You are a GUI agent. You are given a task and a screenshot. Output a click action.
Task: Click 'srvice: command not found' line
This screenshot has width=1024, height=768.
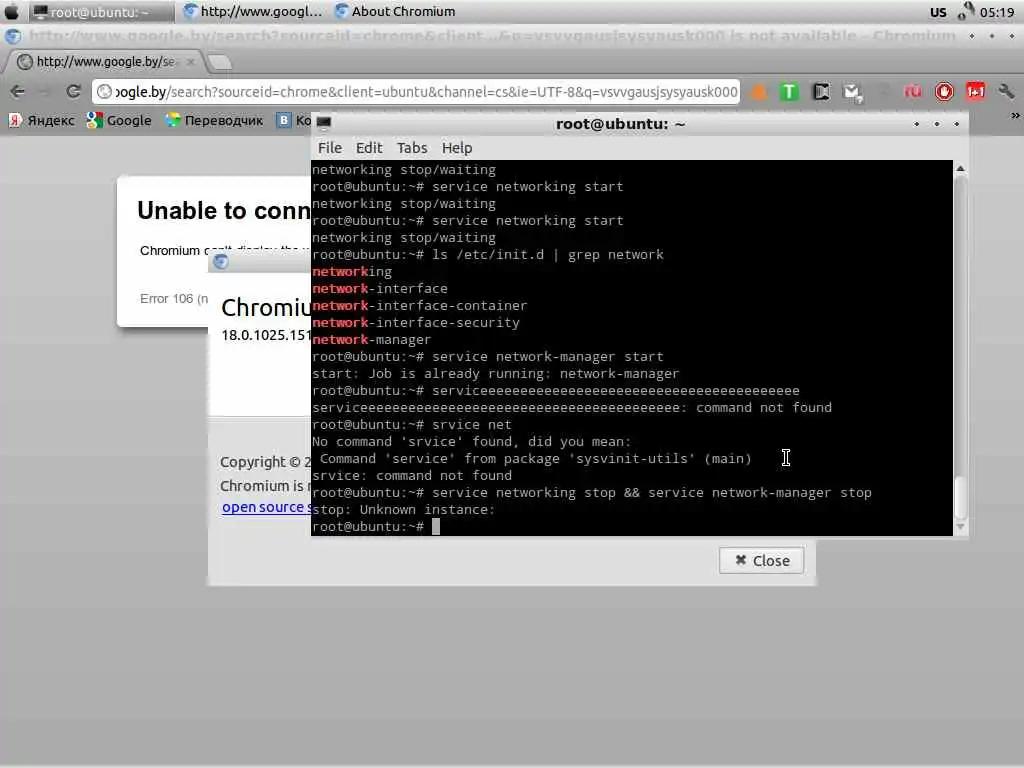pos(412,475)
